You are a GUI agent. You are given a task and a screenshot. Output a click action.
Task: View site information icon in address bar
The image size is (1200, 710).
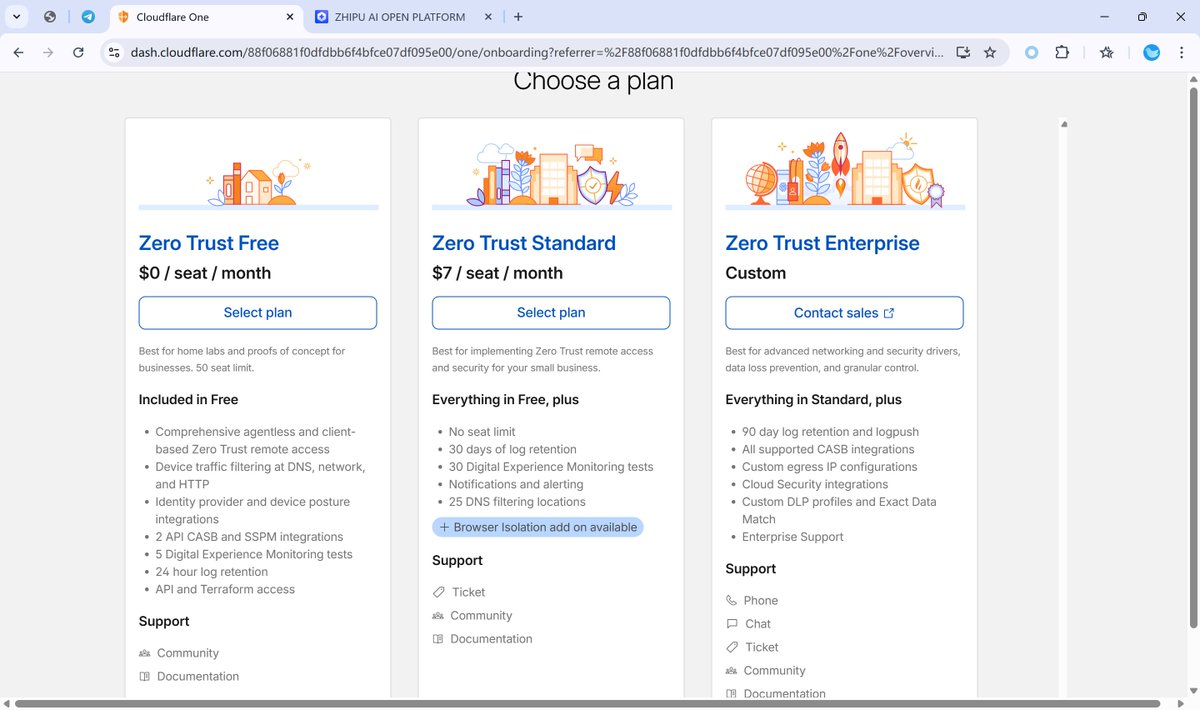coord(114,52)
